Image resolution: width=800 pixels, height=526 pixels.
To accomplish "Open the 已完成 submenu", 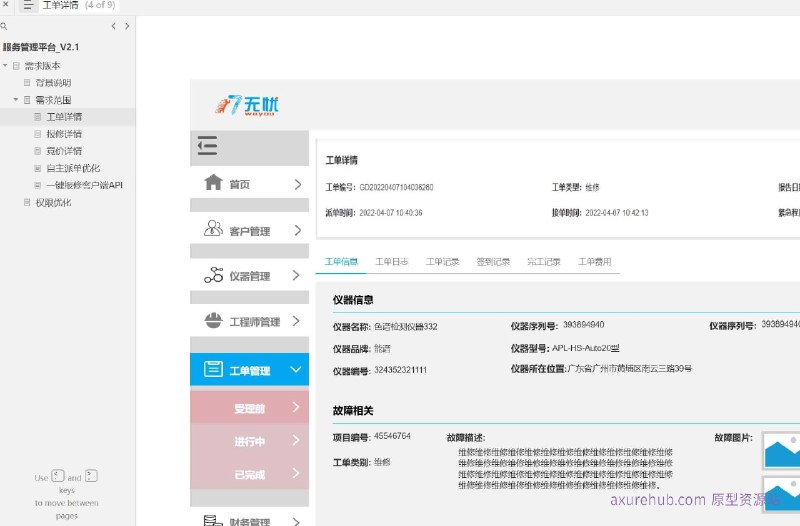I will [249, 474].
